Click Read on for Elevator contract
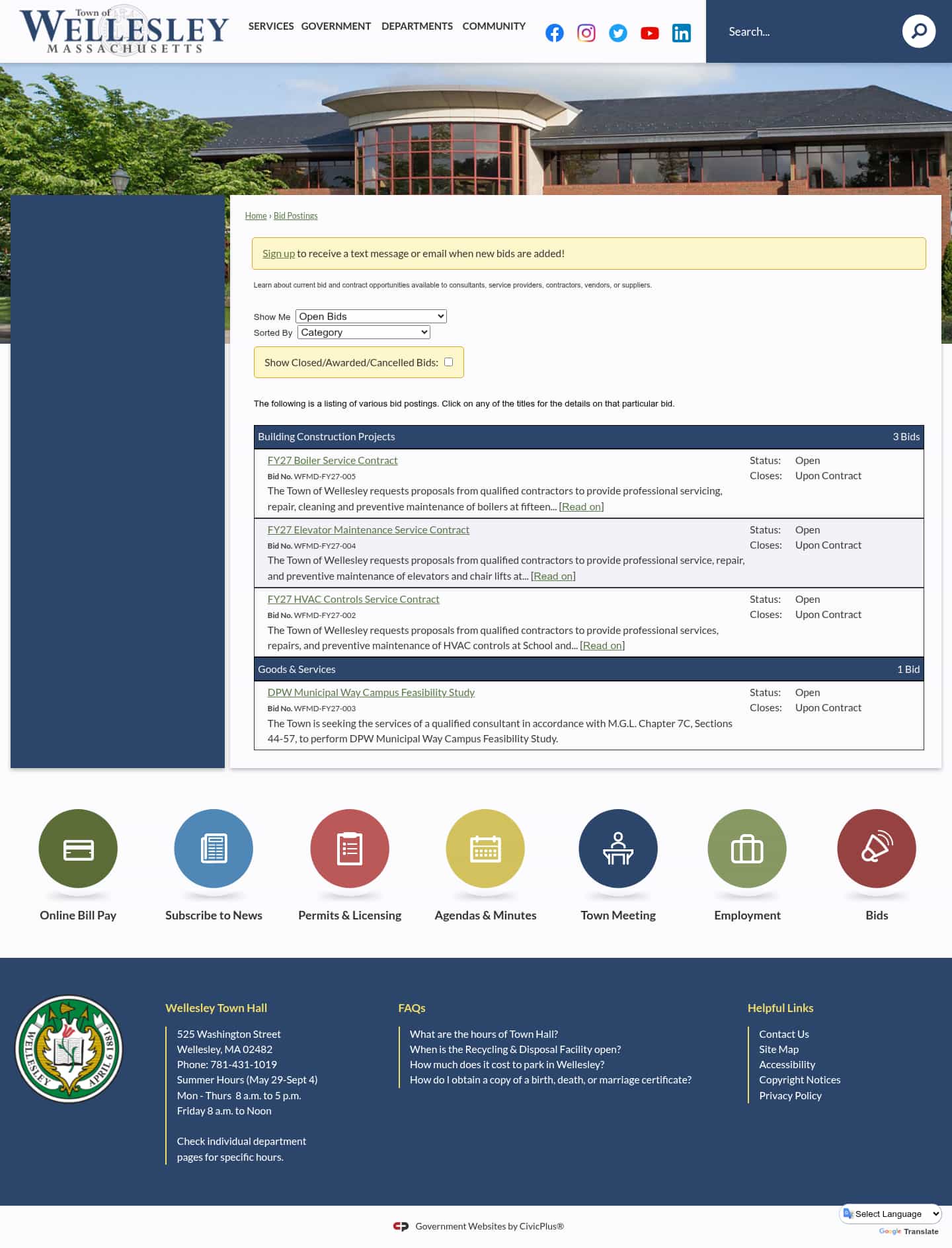Screen dimensions: 952x1248 tap(553, 576)
